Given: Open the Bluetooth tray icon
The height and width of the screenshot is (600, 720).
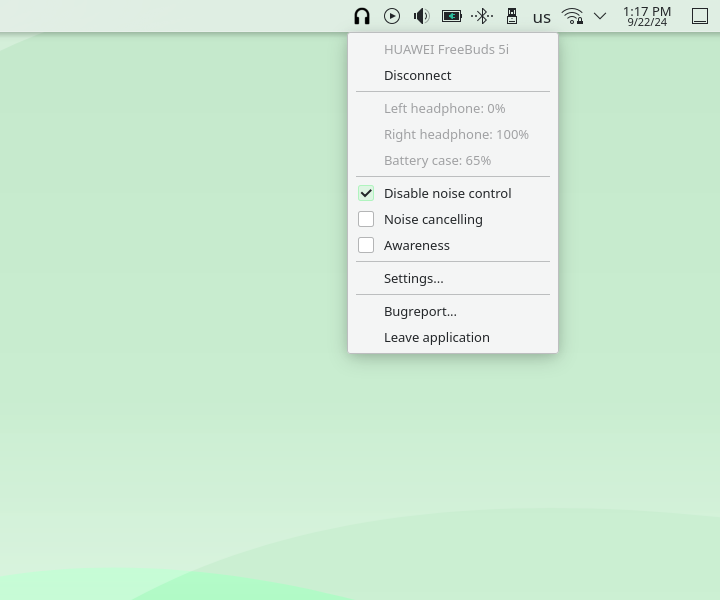Looking at the screenshot, I should (x=482, y=17).
